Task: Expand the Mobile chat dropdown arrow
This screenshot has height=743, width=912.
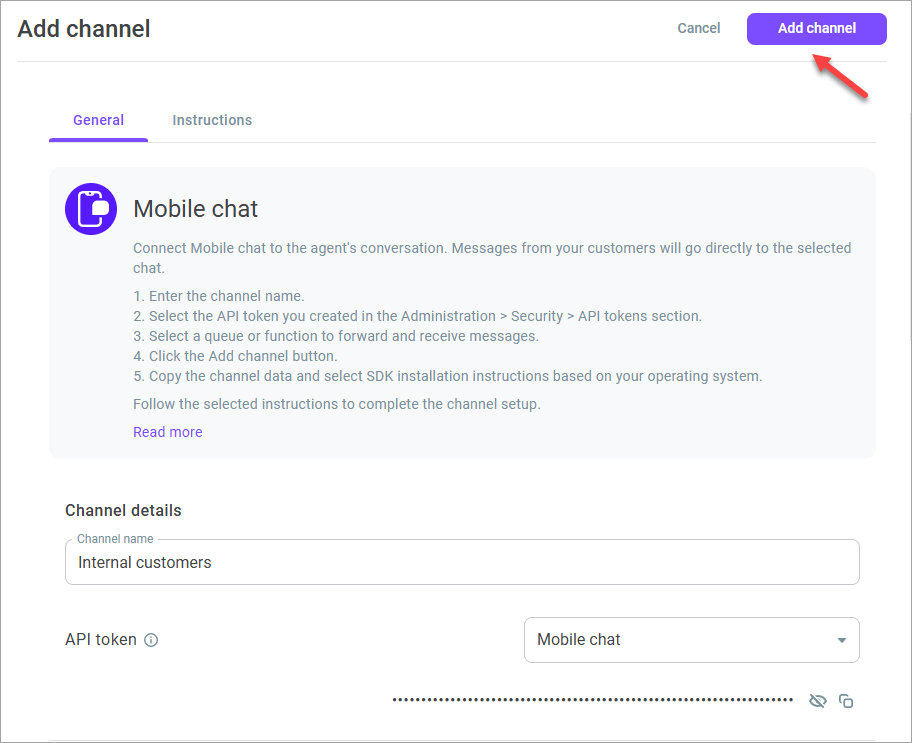Action: pos(841,640)
